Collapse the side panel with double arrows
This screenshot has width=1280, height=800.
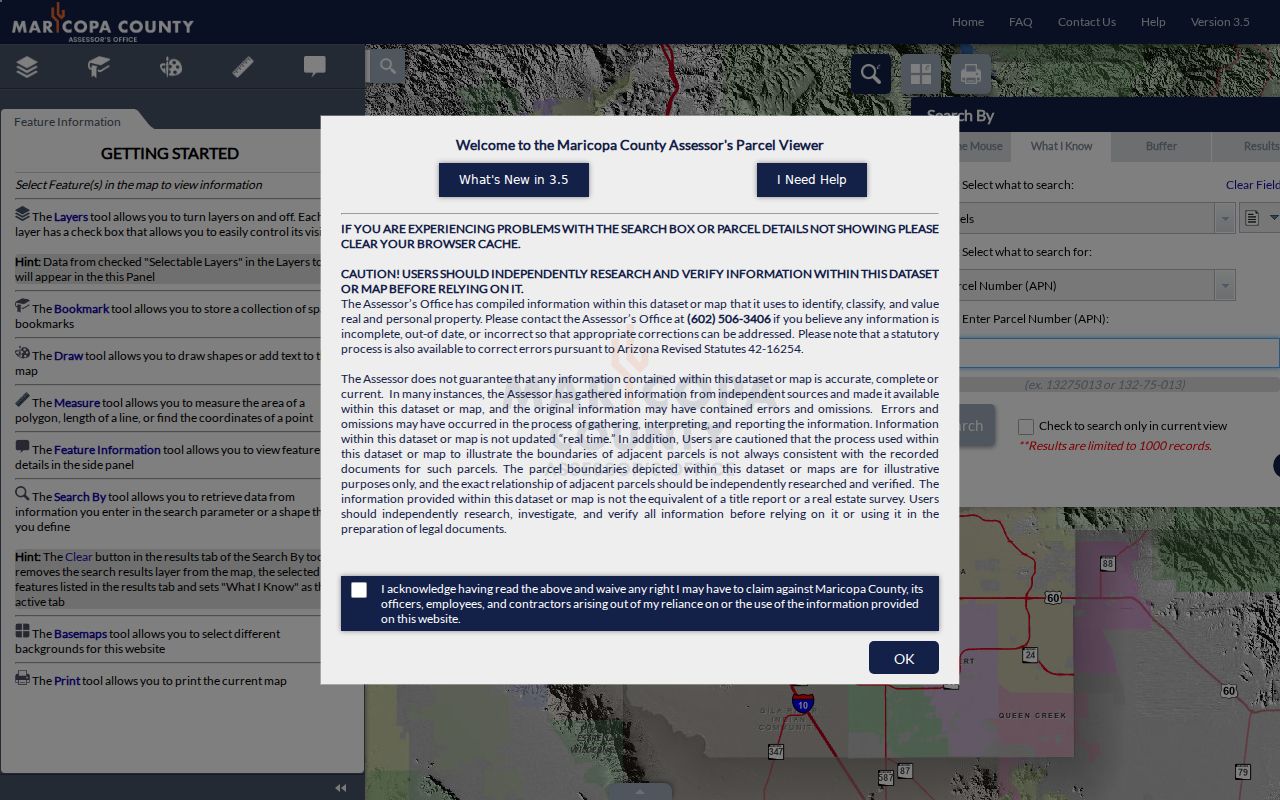(x=340, y=788)
